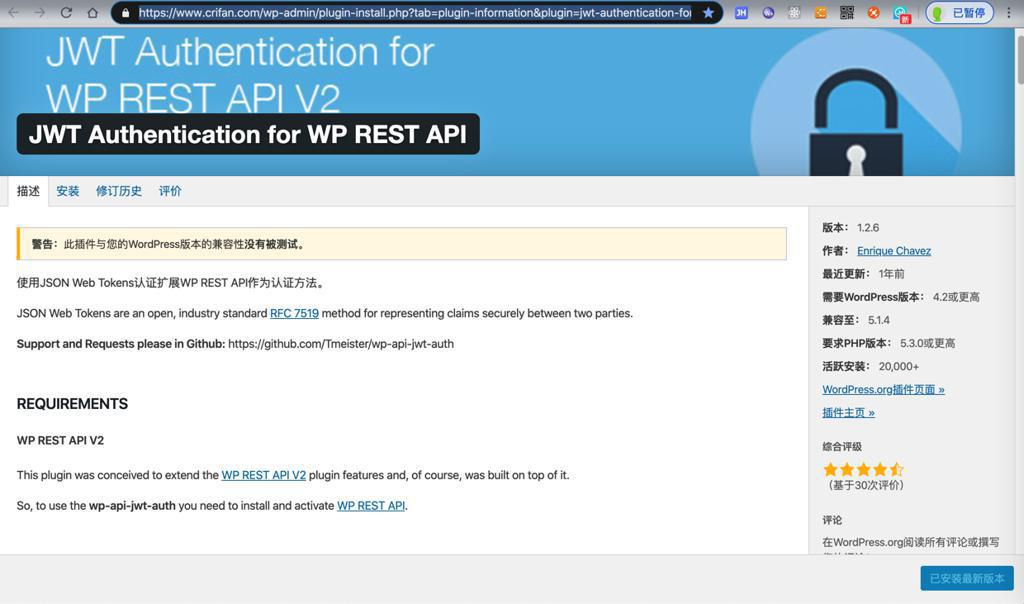The image size is (1024, 604).
Task: Click the version value 1.2.6
Action: 868,228
